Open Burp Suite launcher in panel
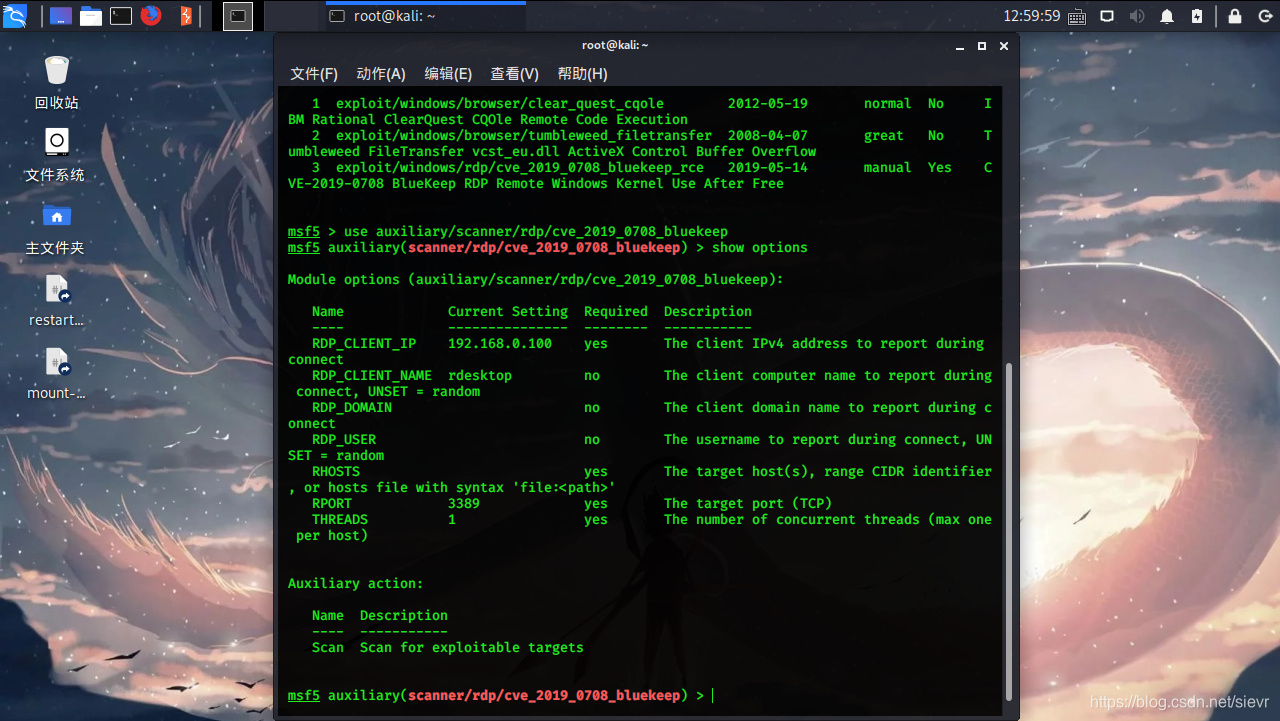Image resolution: width=1280 pixels, height=721 pixels. 185,16
